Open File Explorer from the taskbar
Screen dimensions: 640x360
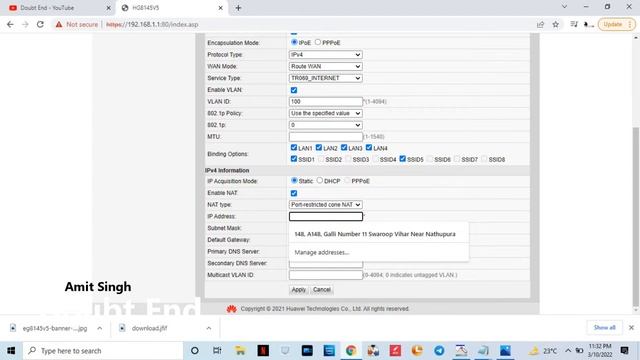click(x=240, y=351)
